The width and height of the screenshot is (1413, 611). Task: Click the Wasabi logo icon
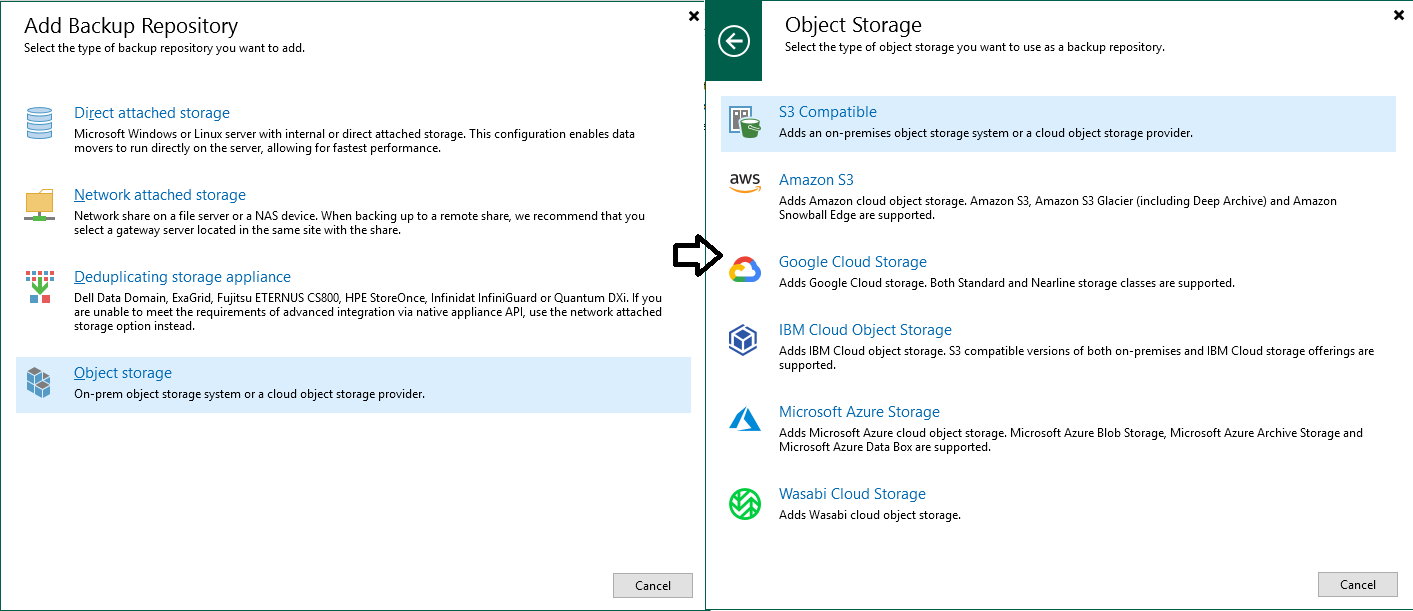tap(745, 503)
